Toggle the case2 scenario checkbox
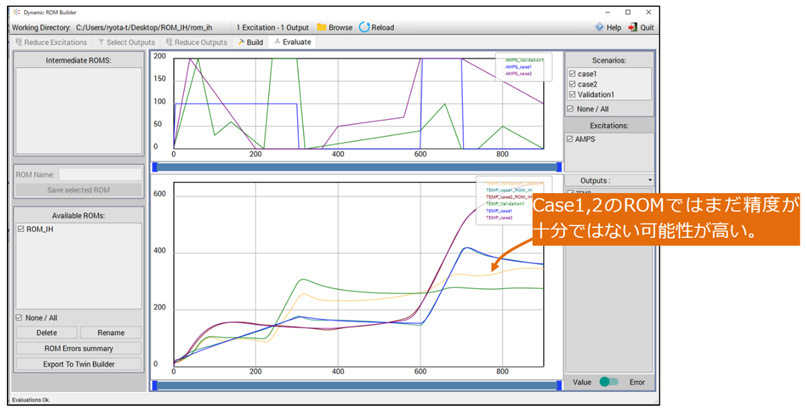Screen dimensions: 806x410 [572, 84]
